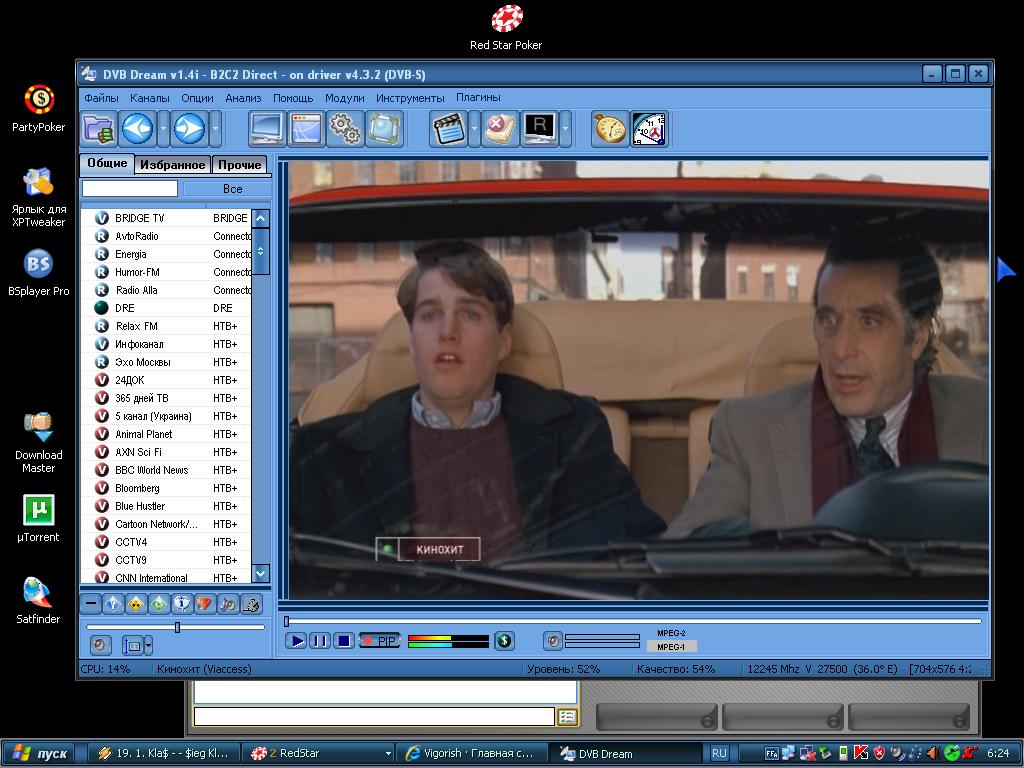1024x768 pixels.
Task: Switch to the Избранное tab
Action: coord(172,165)
